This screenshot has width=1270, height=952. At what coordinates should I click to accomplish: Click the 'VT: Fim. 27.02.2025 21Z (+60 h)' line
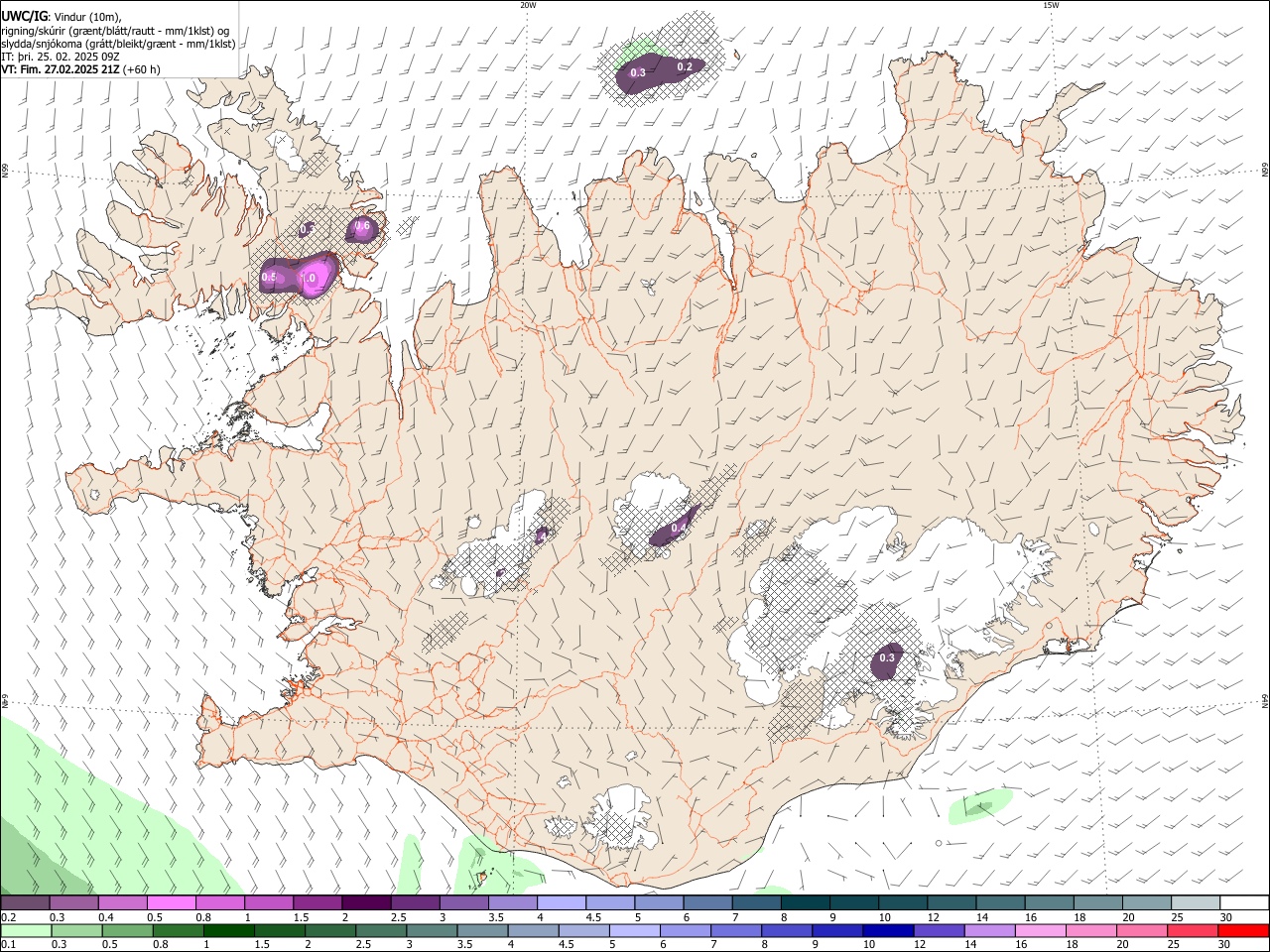(80, 69)
